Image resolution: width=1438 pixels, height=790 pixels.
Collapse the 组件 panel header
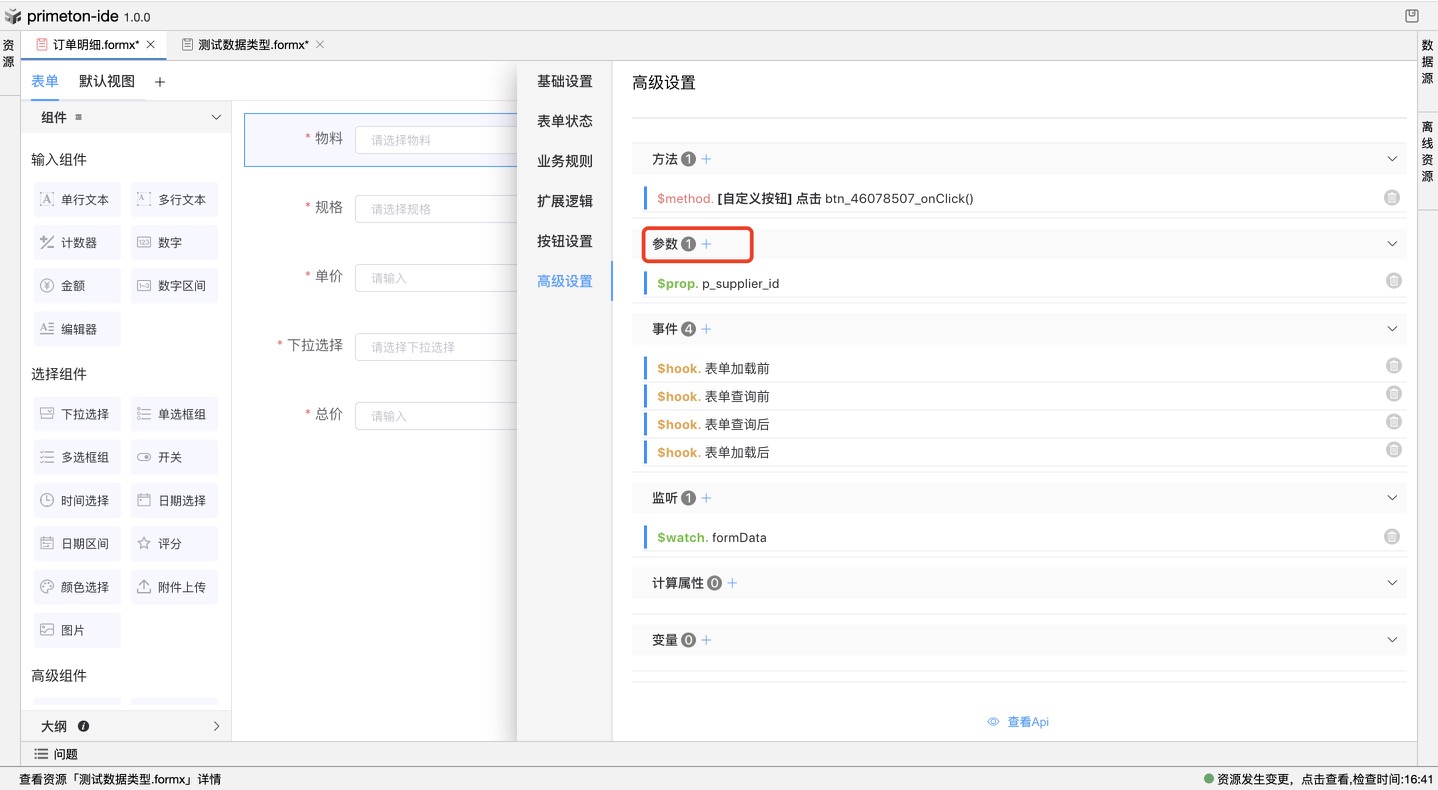[x=216, y=118]
